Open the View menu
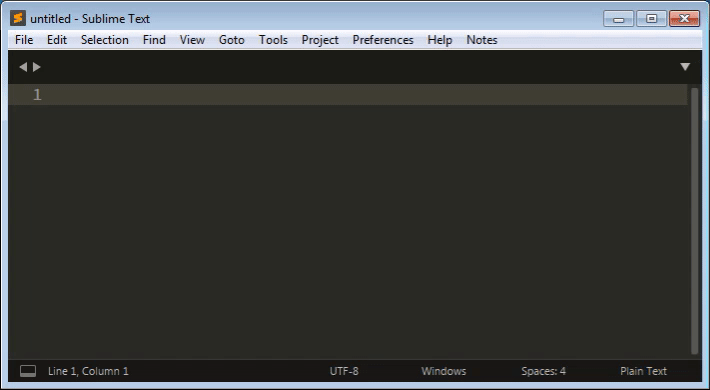710x390 pixels. coord(192,40)
